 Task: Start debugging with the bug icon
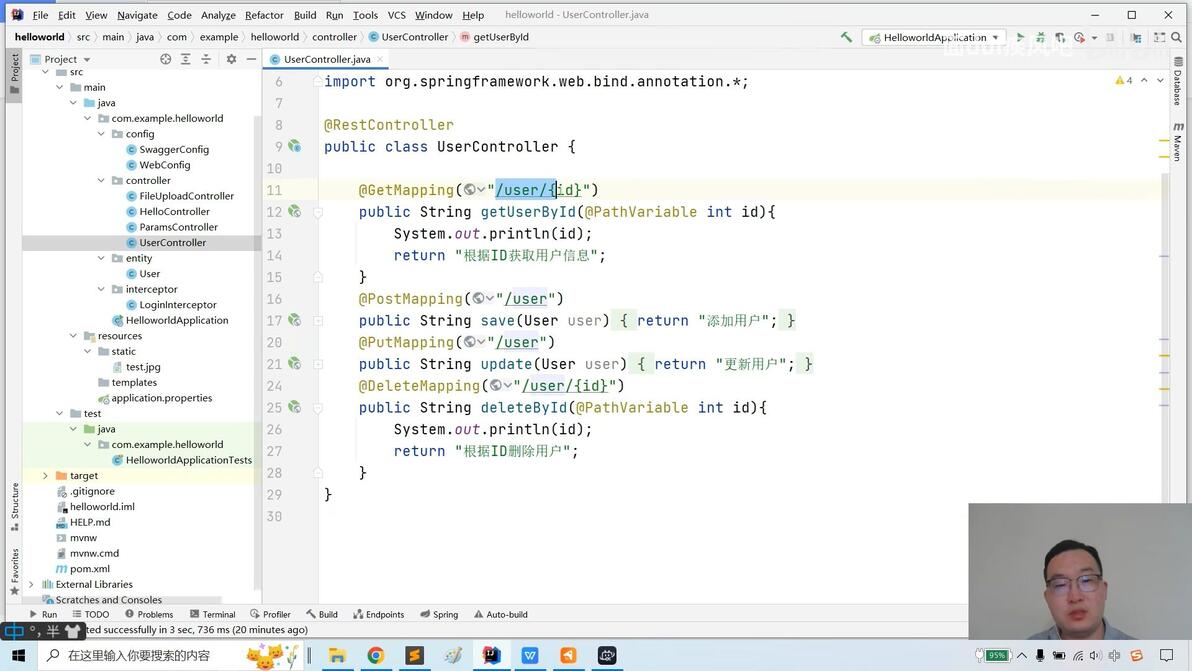[1040, 36]
